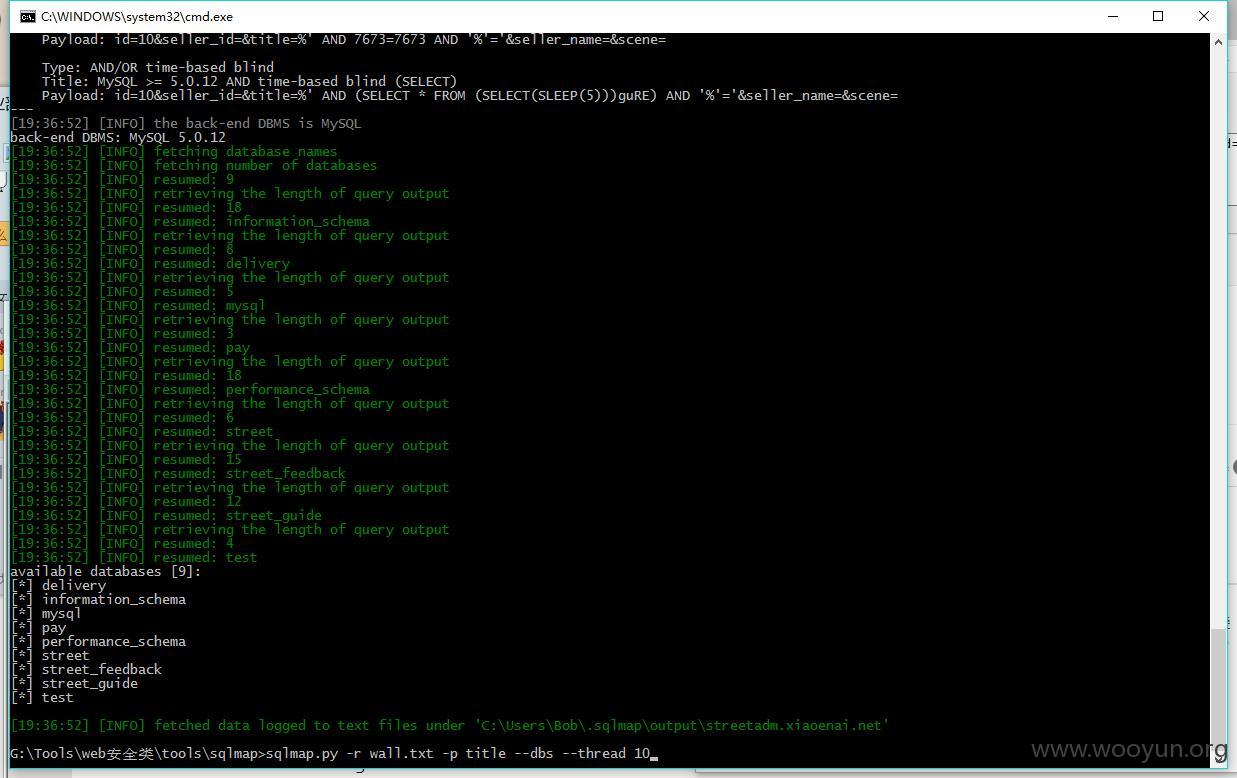Click the 'fetched data logged to text files' line
Image resolution: width=1237 pixels, height=778 pixels.
(x=450, y=725)
